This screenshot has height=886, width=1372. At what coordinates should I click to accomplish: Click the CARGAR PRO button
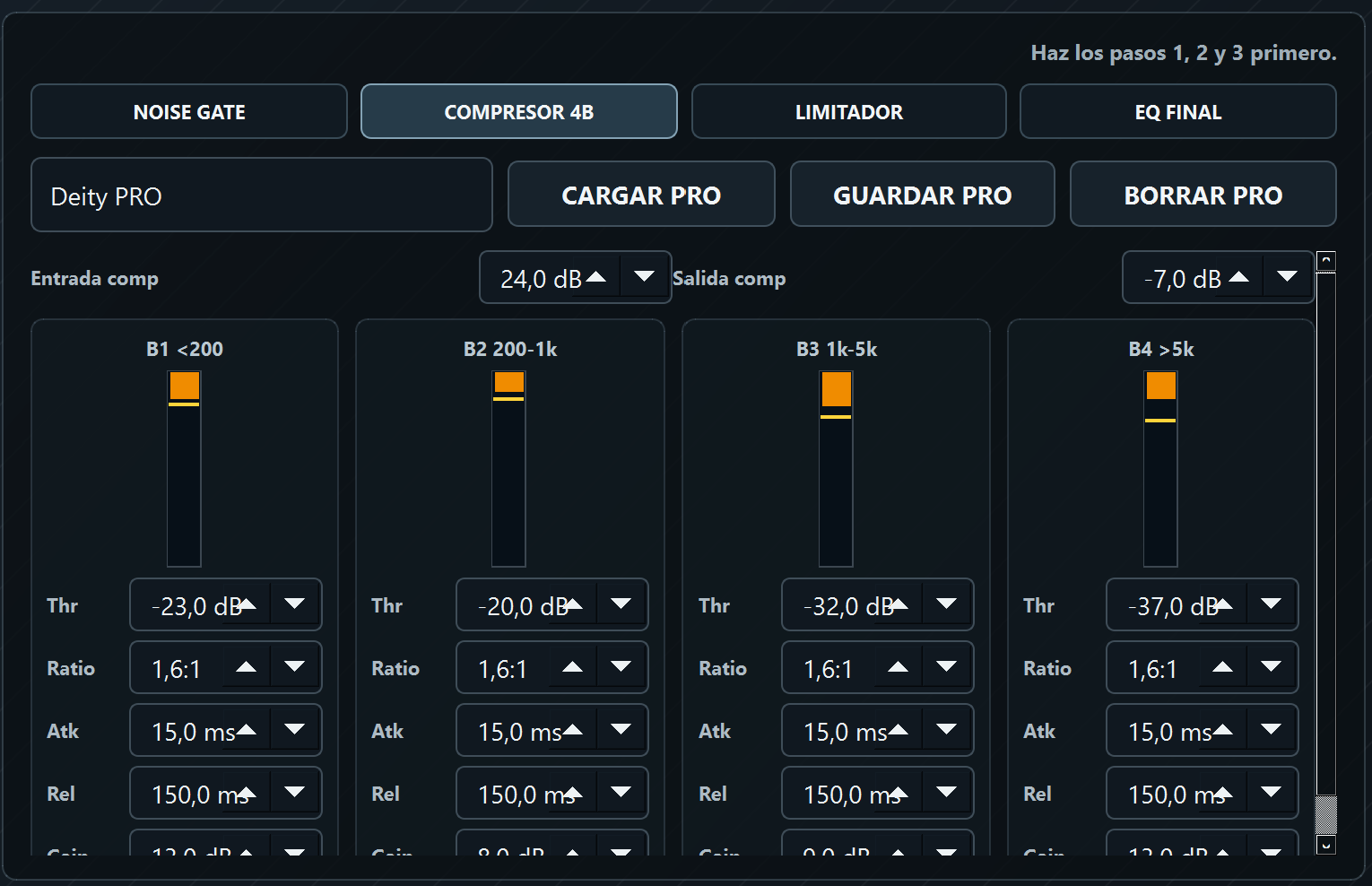click(x=641, y=195)
